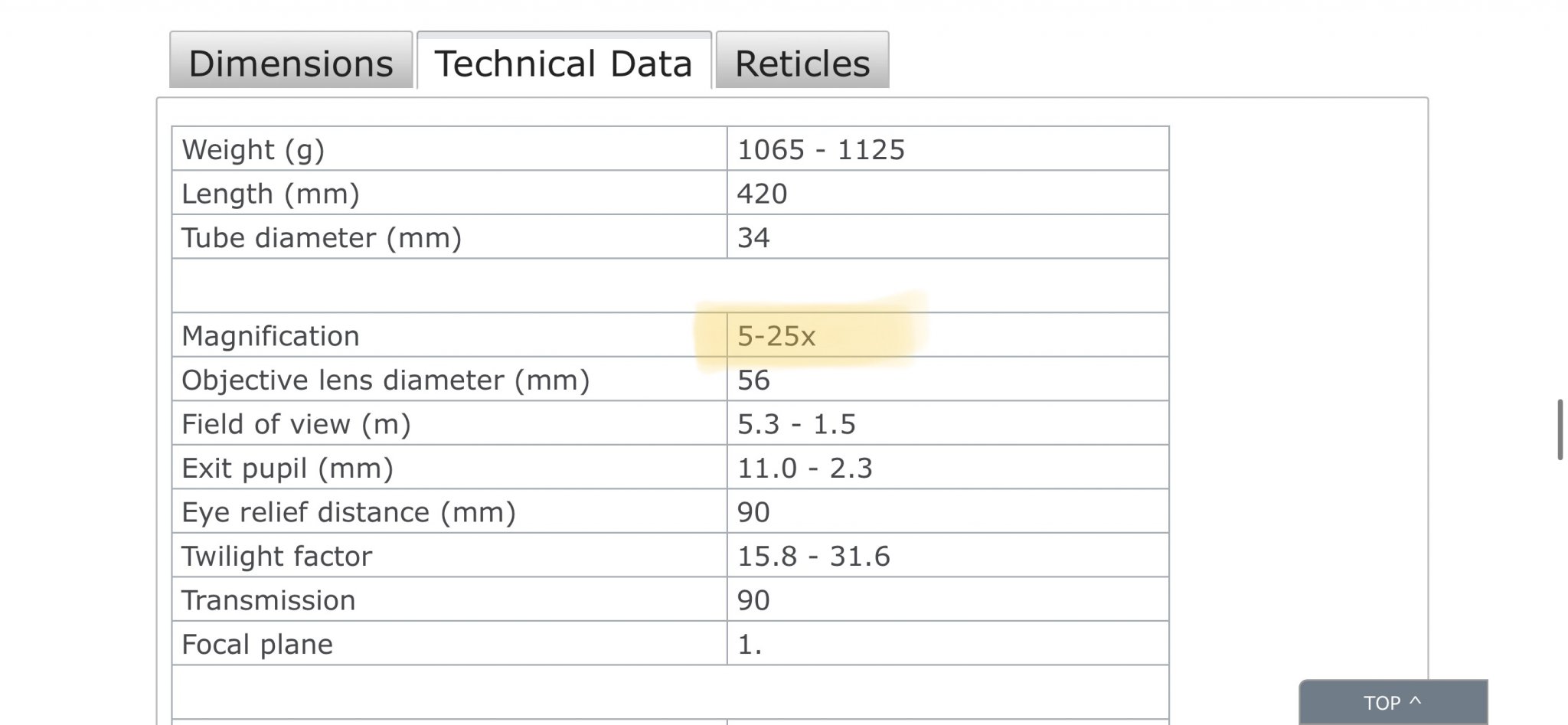Click the 15.8 - 31.6 twilight factor value
The image size is (1568, 725).
(813, 557)
